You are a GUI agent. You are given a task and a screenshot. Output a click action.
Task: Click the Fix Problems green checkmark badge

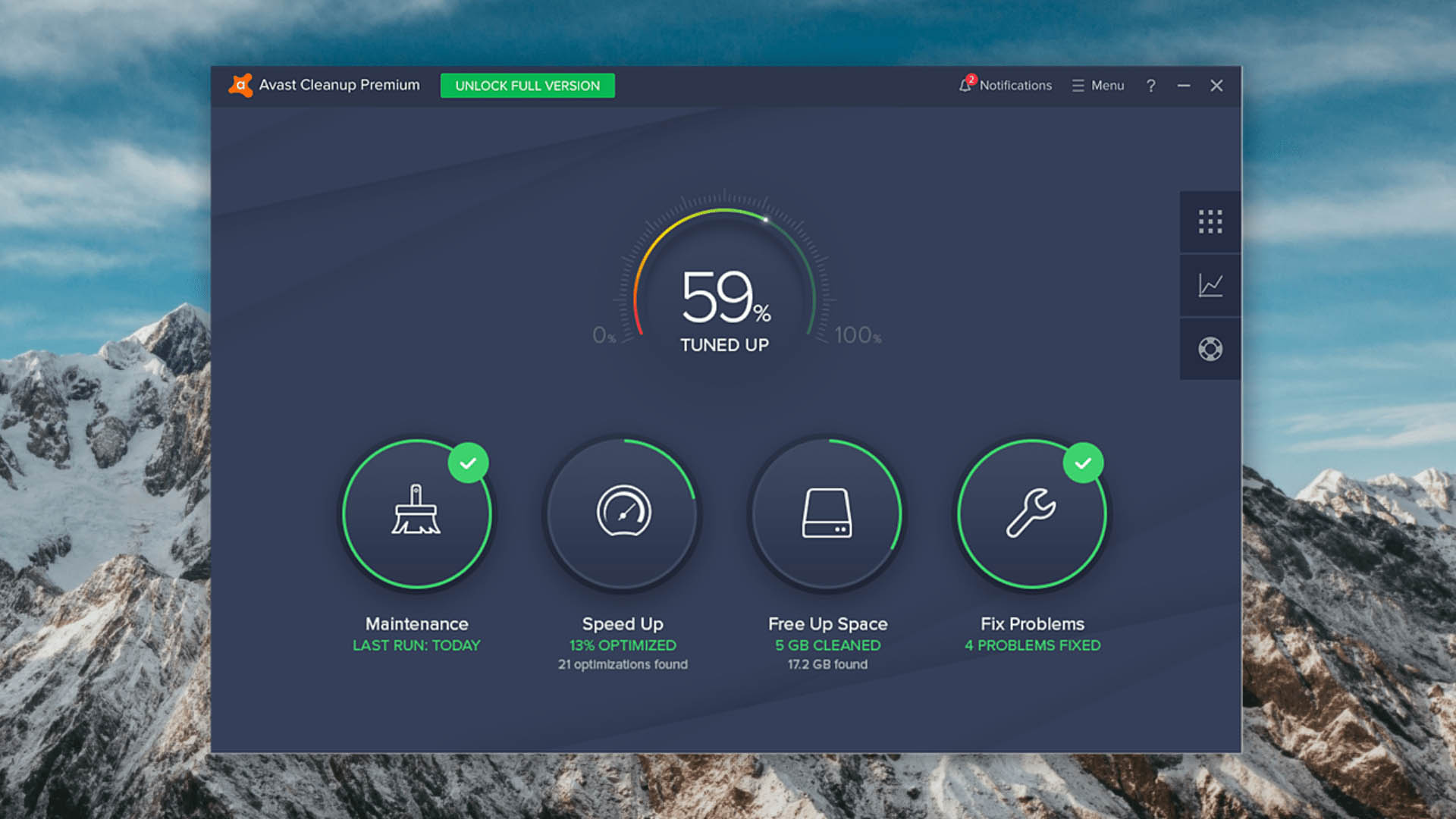click(x=1083, y=463)
